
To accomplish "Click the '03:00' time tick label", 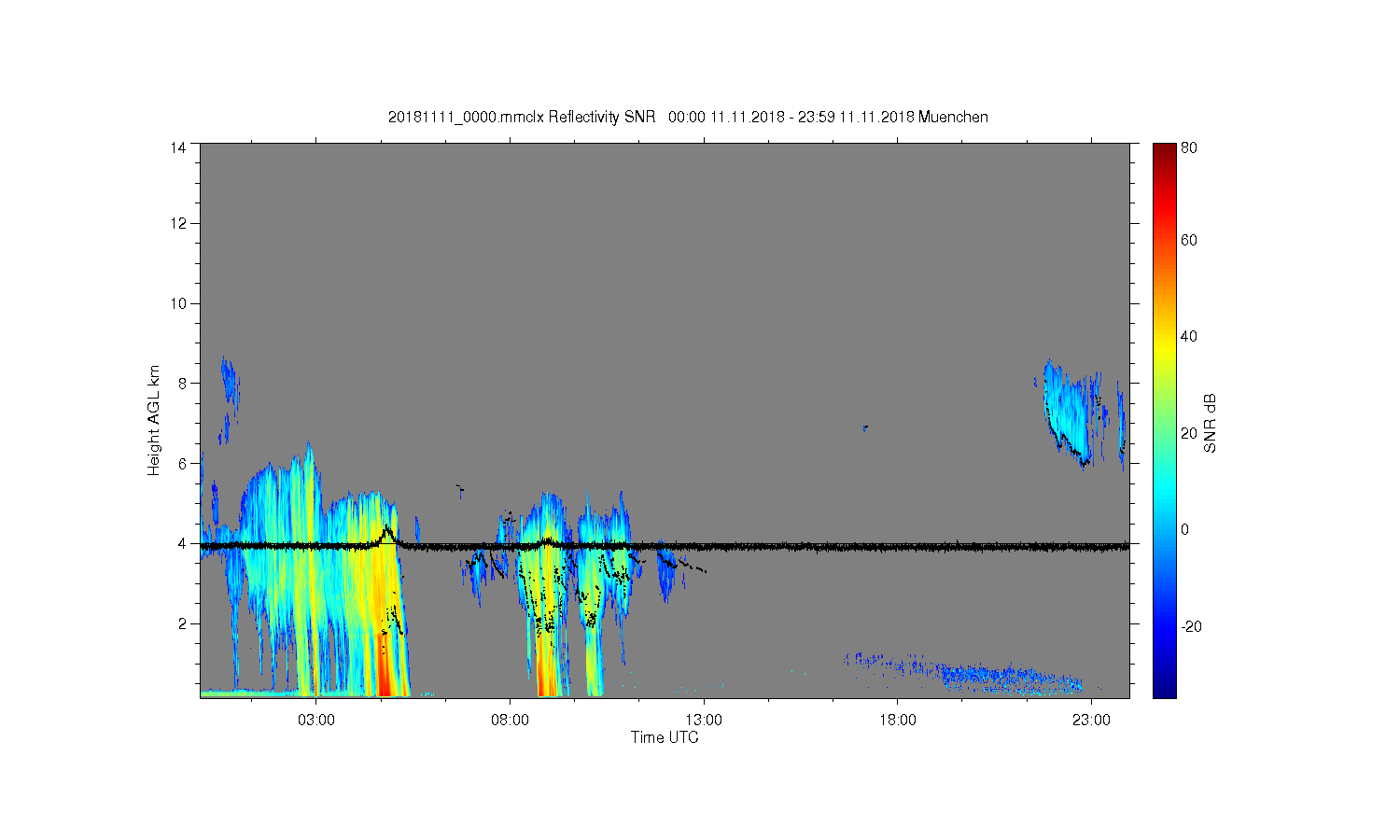I will (315, 721).
